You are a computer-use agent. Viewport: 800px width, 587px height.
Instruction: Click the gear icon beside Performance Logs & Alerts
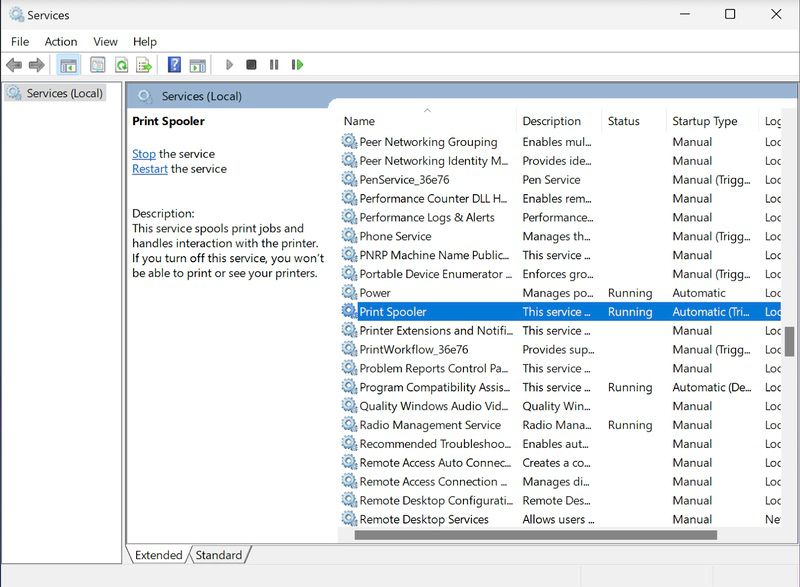349,217
